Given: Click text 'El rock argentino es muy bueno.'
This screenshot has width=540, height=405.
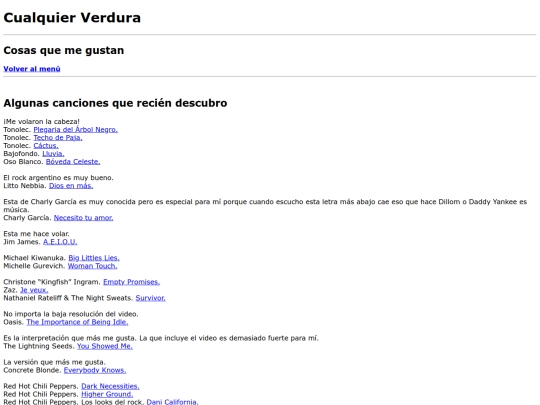Looking at the screenshot, I should [59, 178].
